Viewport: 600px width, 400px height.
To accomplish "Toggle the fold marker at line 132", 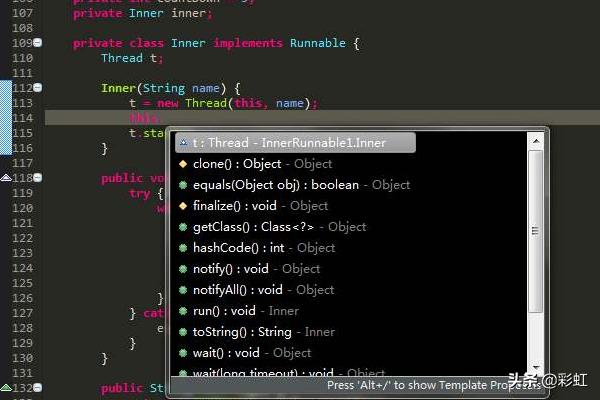I will (x=38, y=388).
